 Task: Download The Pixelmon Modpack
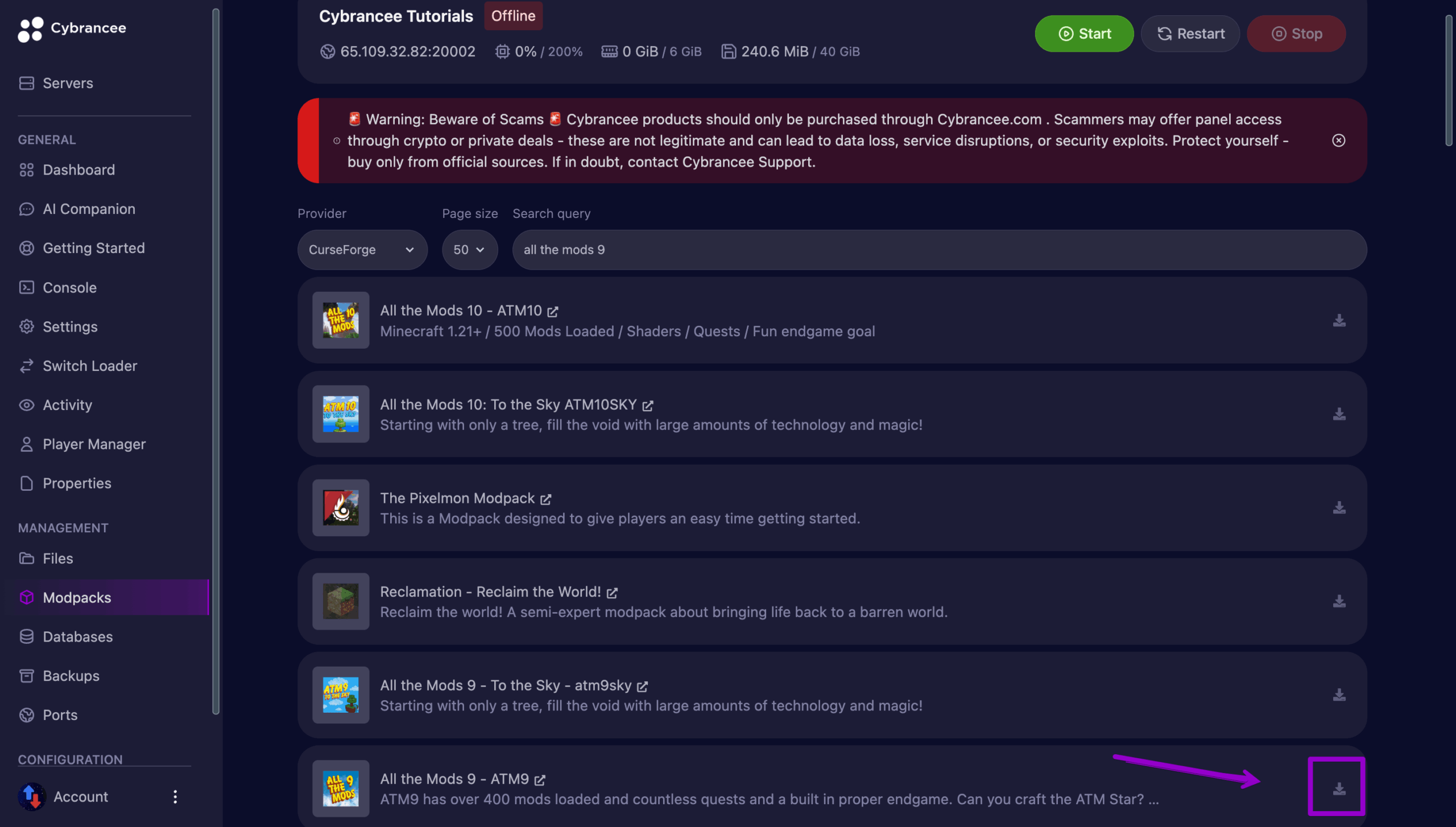click(x=1339, y=507)
